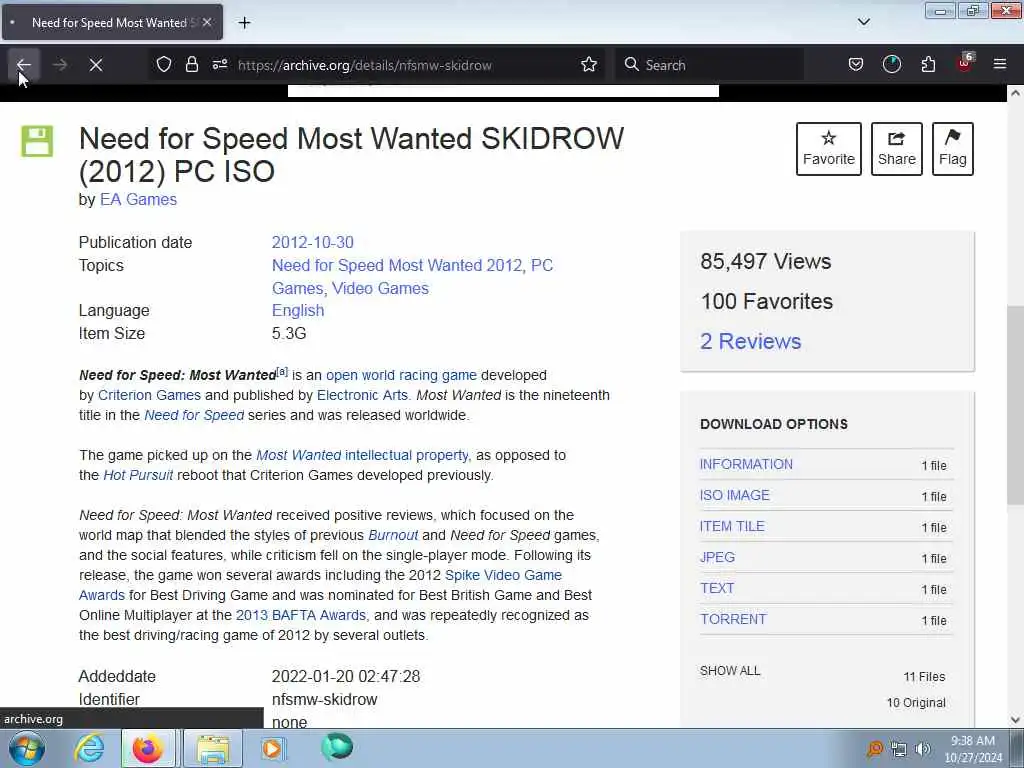Download the TORRENT option
Image resolution: width=1024 pixels, height=768 pixels.
(733, 619)
